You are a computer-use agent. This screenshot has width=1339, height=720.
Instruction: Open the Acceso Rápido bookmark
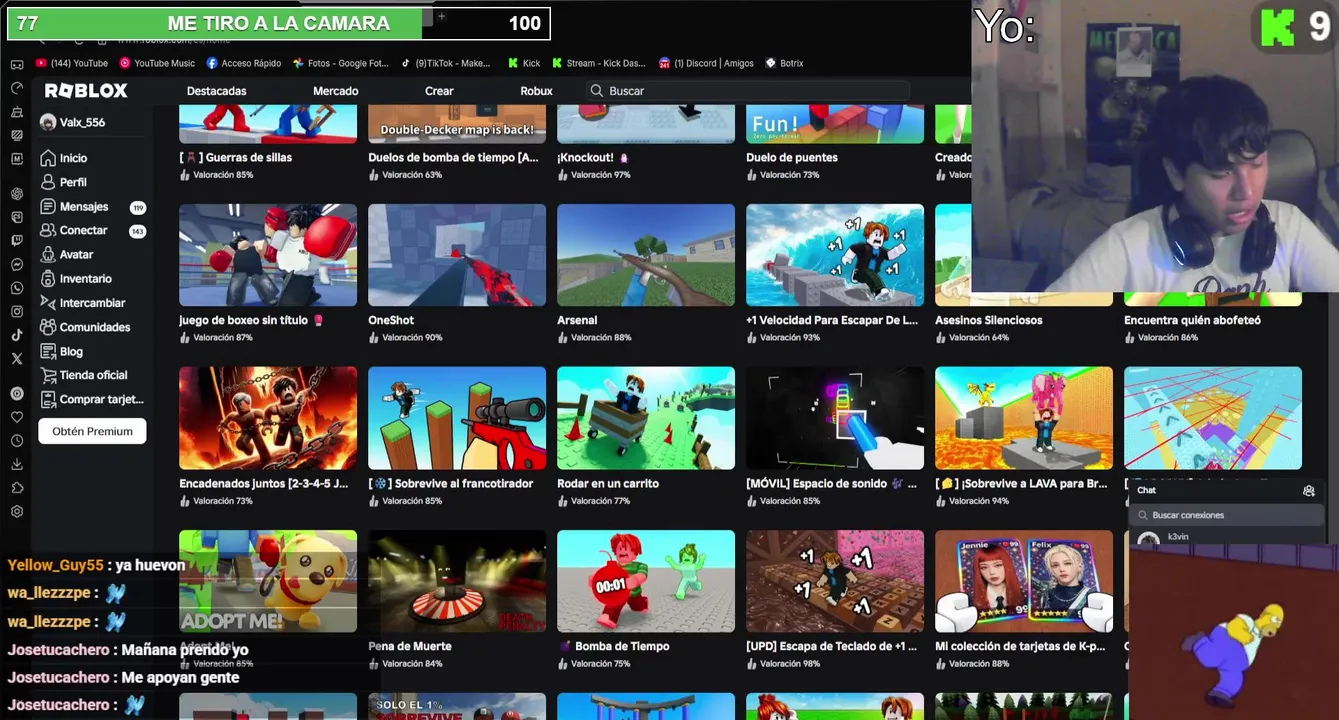pyautogui.click(x=244, y=63)
